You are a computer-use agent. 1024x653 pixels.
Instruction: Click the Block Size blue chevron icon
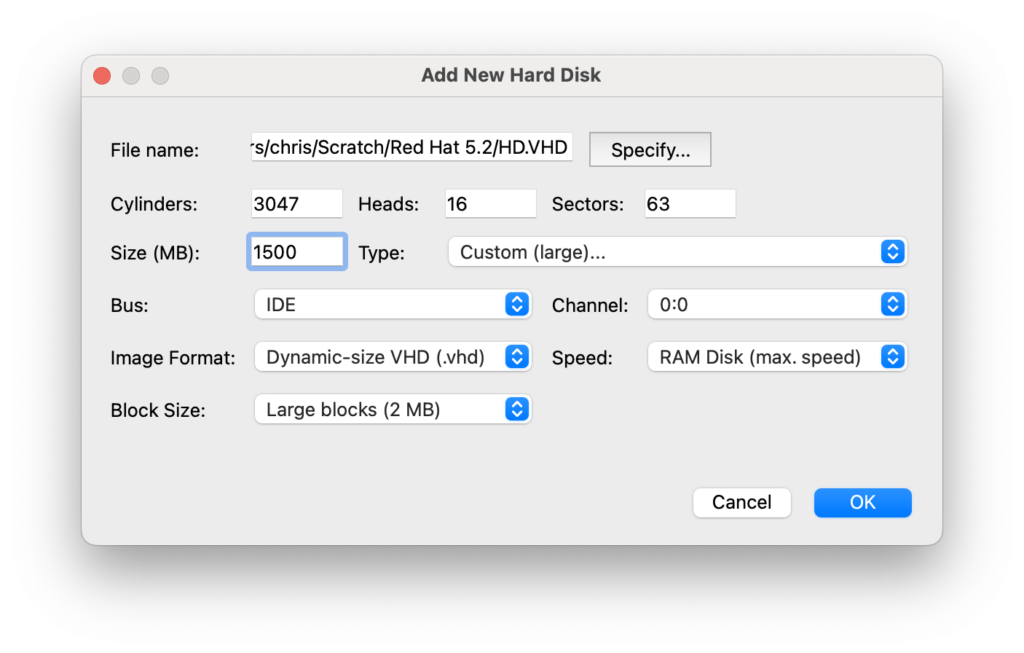click(517, 409)
